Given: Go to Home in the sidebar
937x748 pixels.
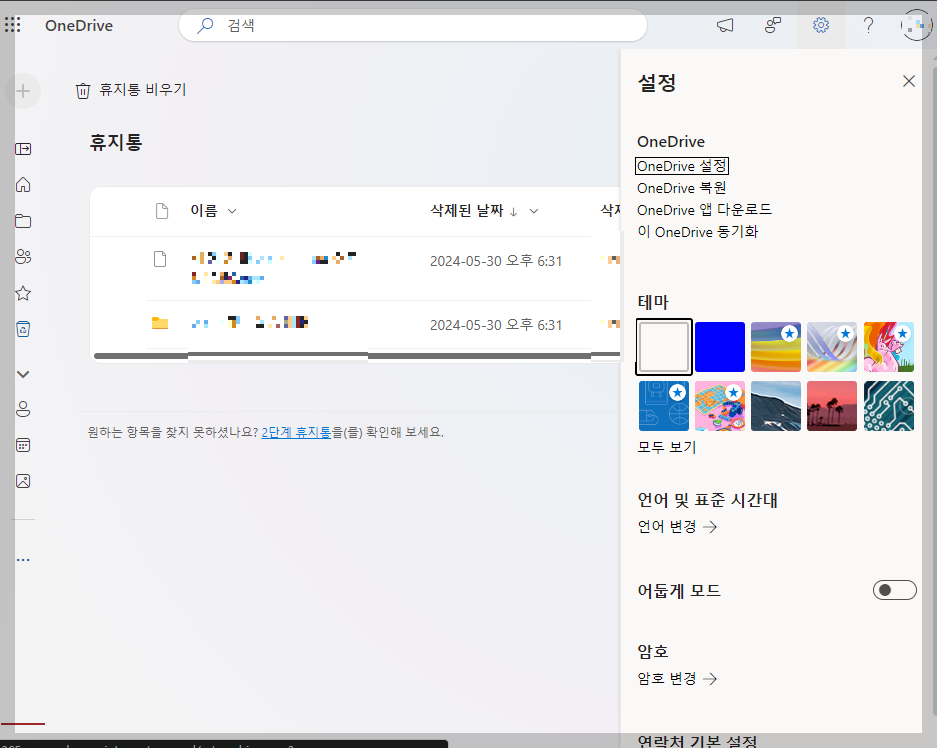Looking at the screenshot, I should point(23,185).
